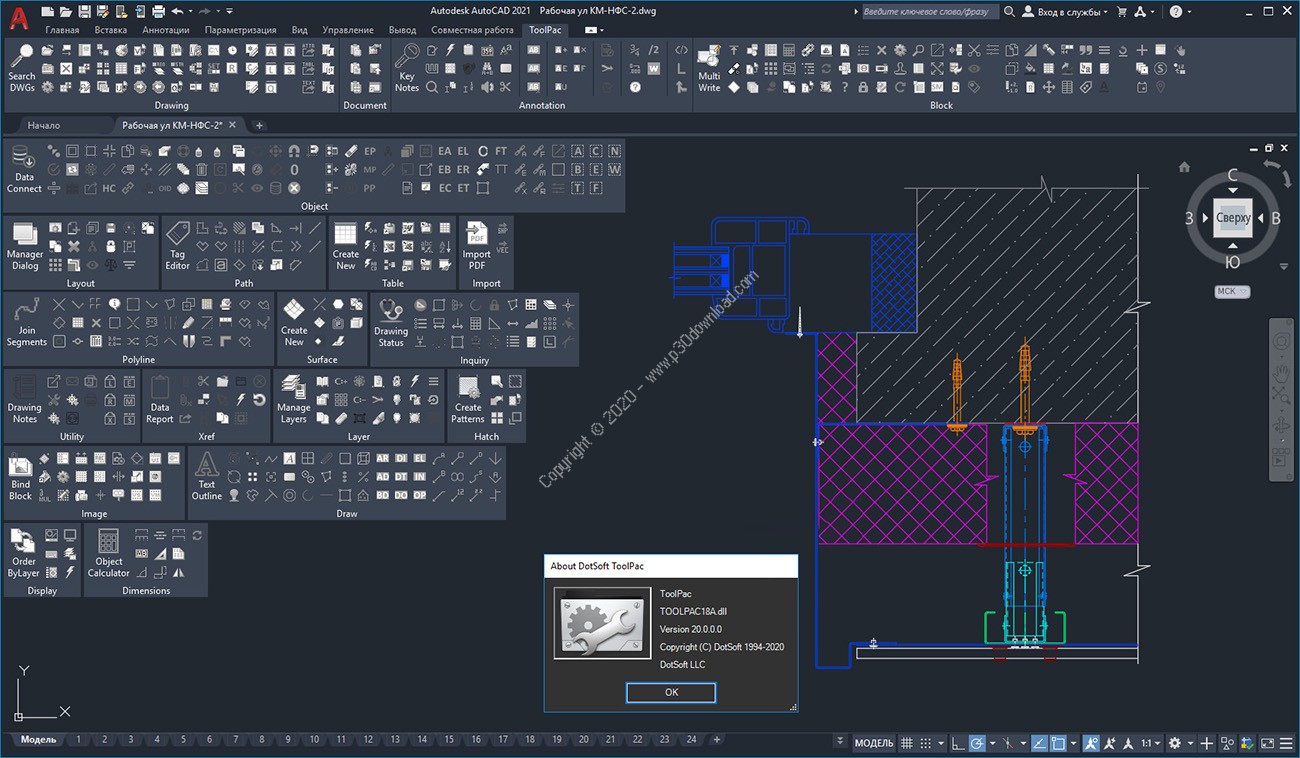Viewport: 1300px width, 758px height.
Task: Click the keyword search input field
Action: (x=929, y=11)
